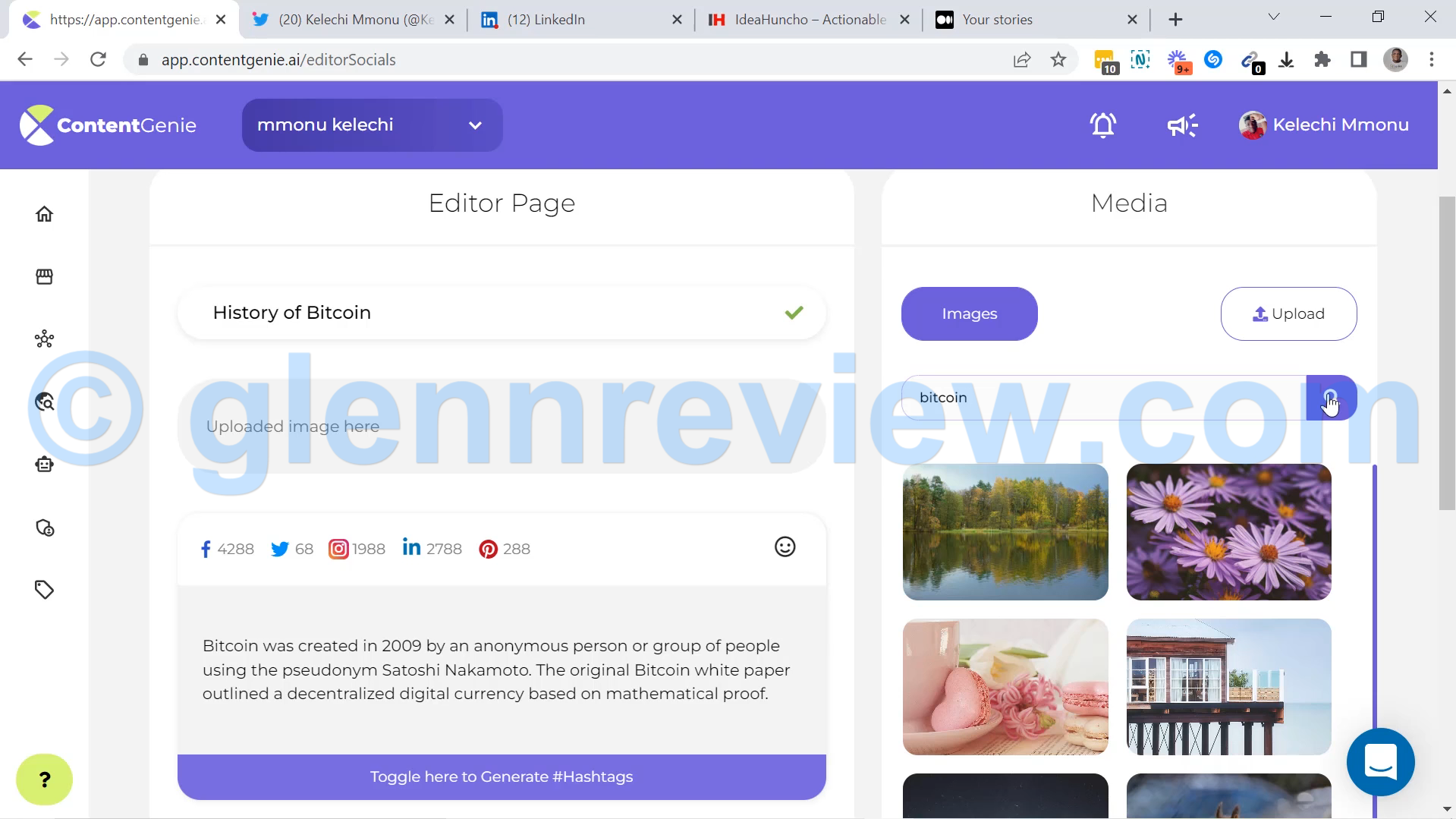Open a new browser tab
Viewport: 1456px width, 819px height.
tap(1175, 20)
